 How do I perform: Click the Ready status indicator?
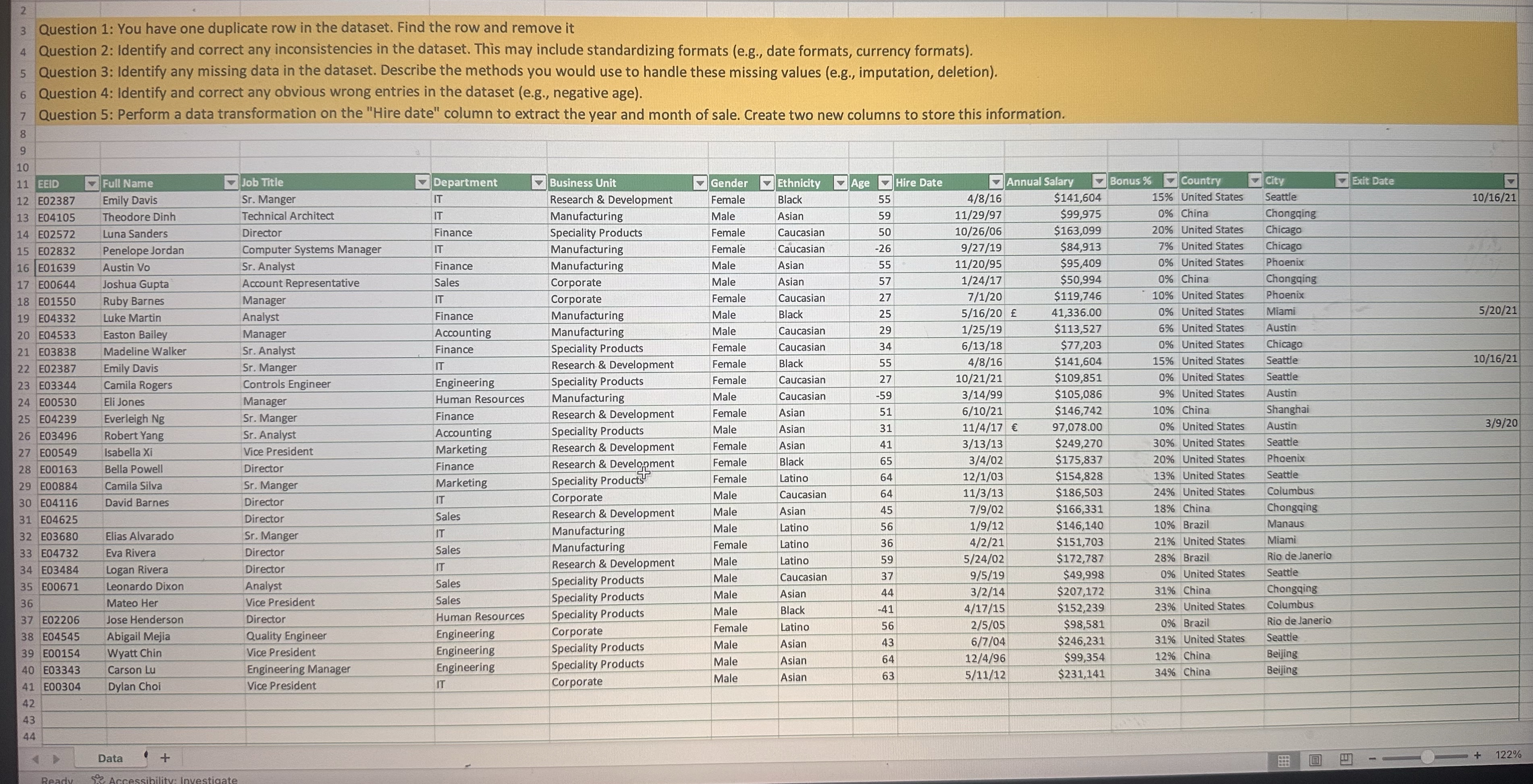tap(57, 780)
